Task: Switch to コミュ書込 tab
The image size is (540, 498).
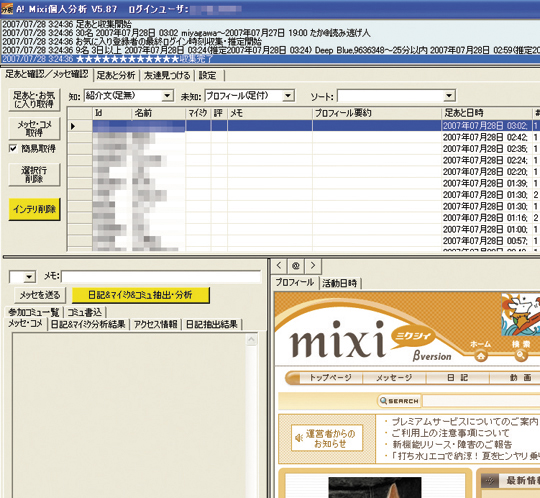Action: pos(85,312)
